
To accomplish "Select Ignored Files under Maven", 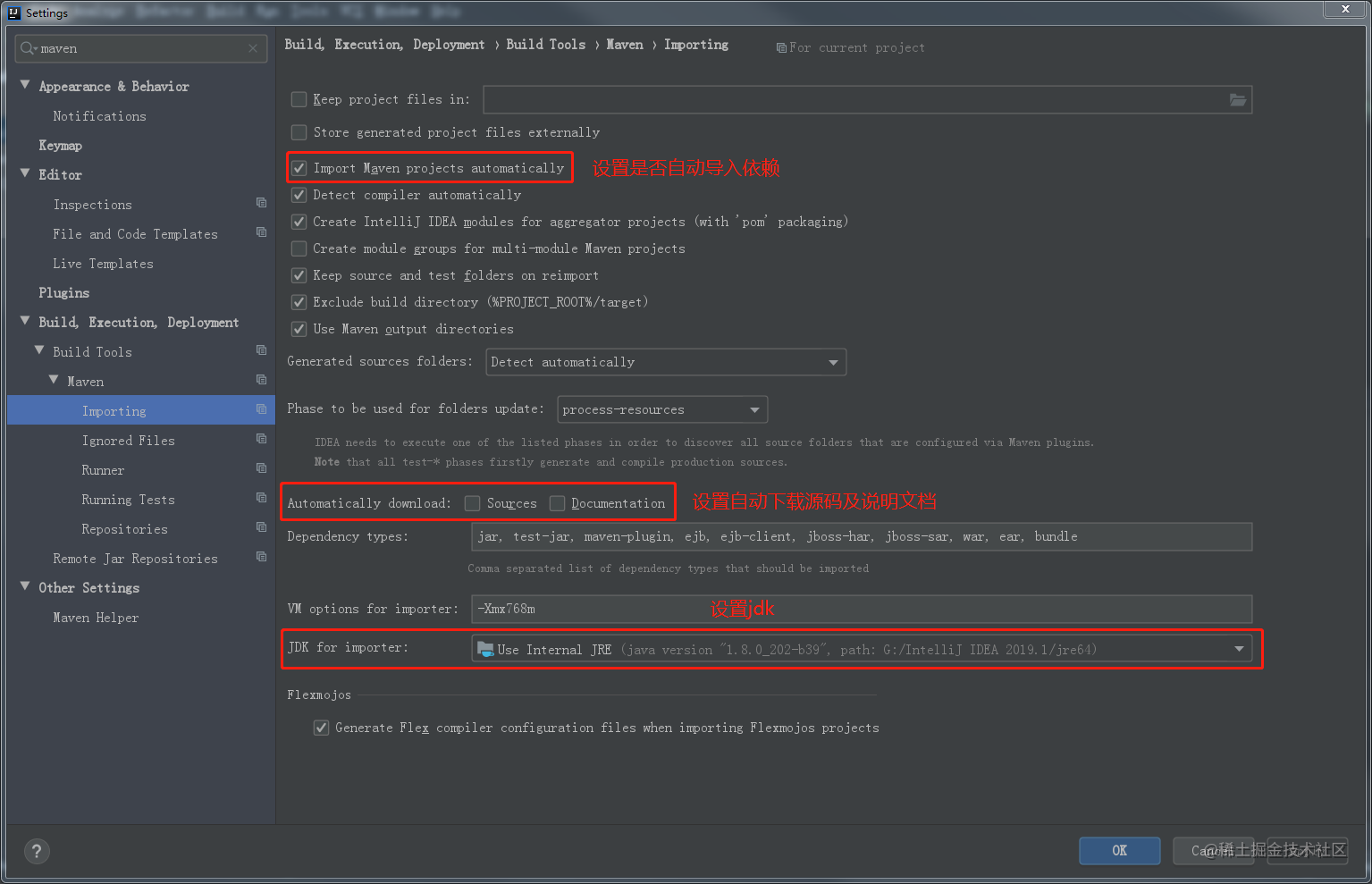I will point(128,441).
